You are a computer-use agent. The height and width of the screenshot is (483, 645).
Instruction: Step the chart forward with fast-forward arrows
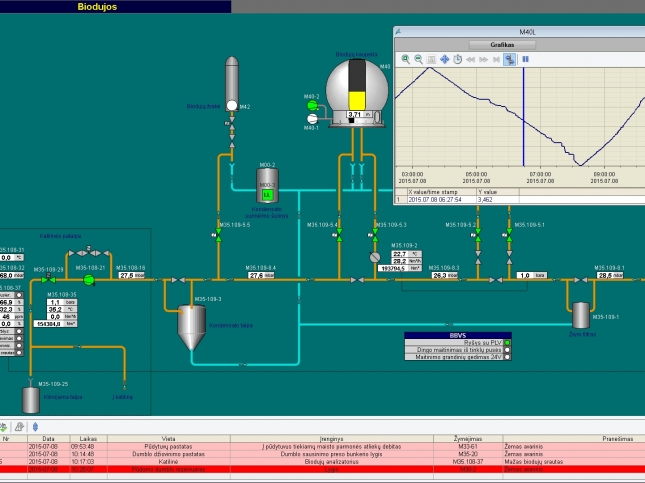483,59
